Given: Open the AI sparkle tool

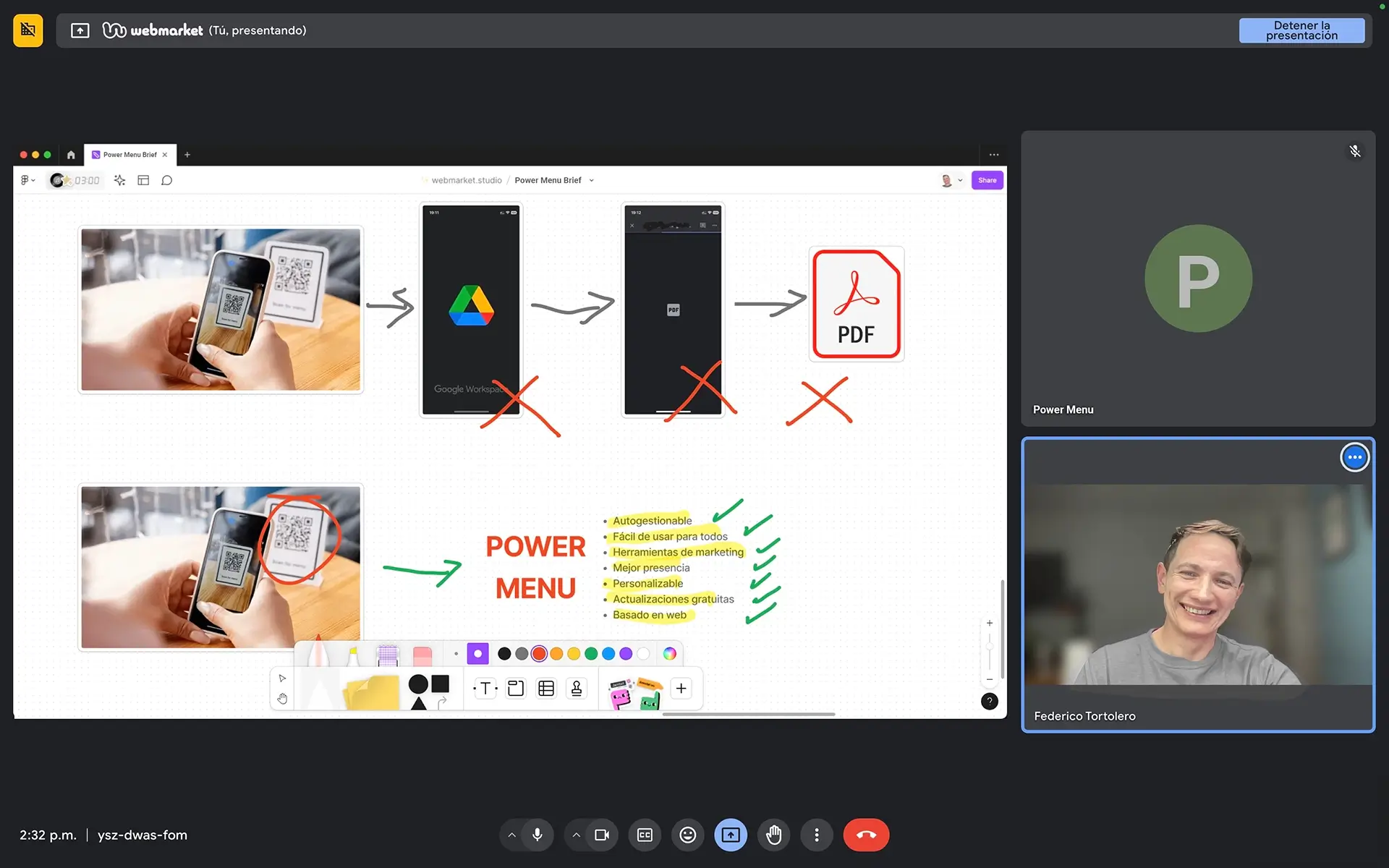Looking at the screenshot, I should pyautogui.click(x=120, y=180).
